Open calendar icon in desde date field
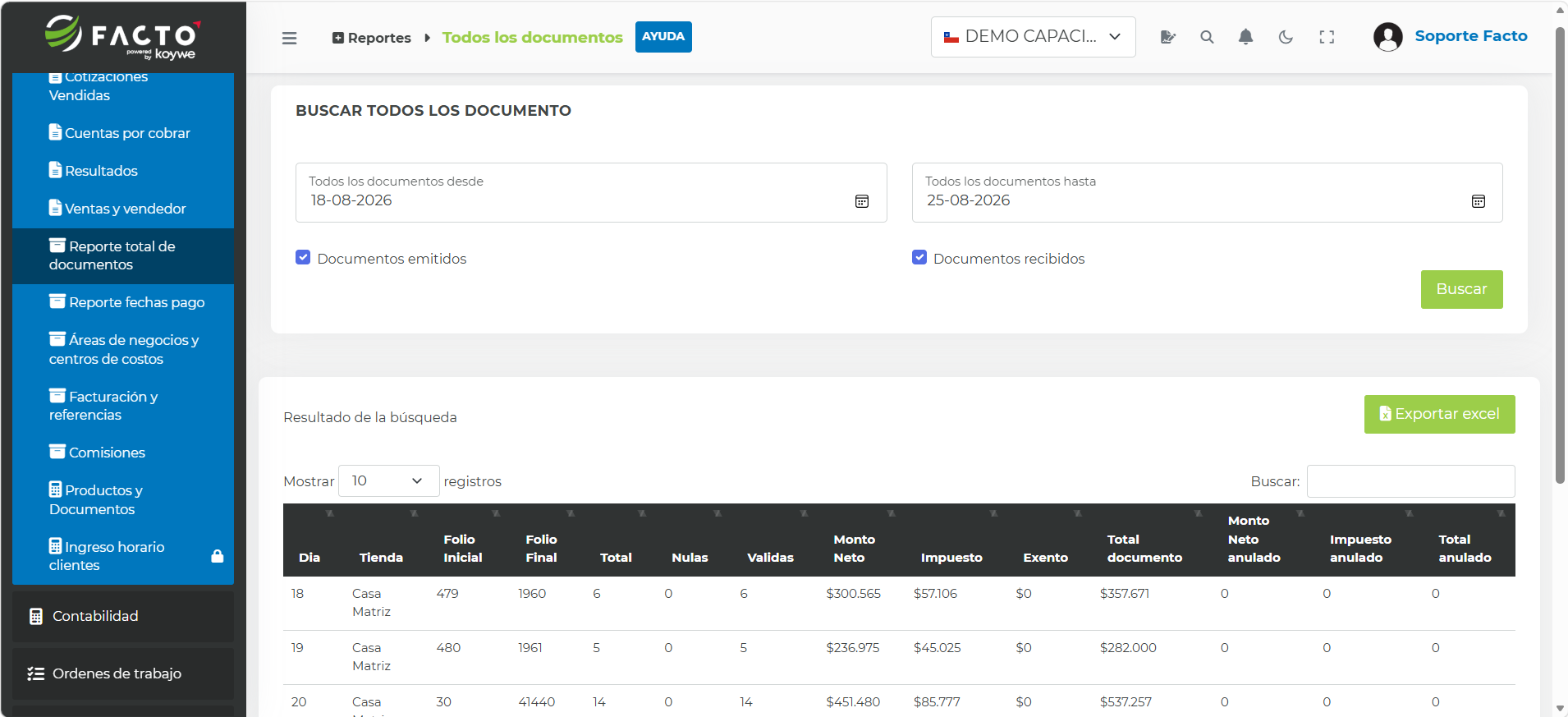The height and width of the screenshot is (717, 1568). (862, 201)
